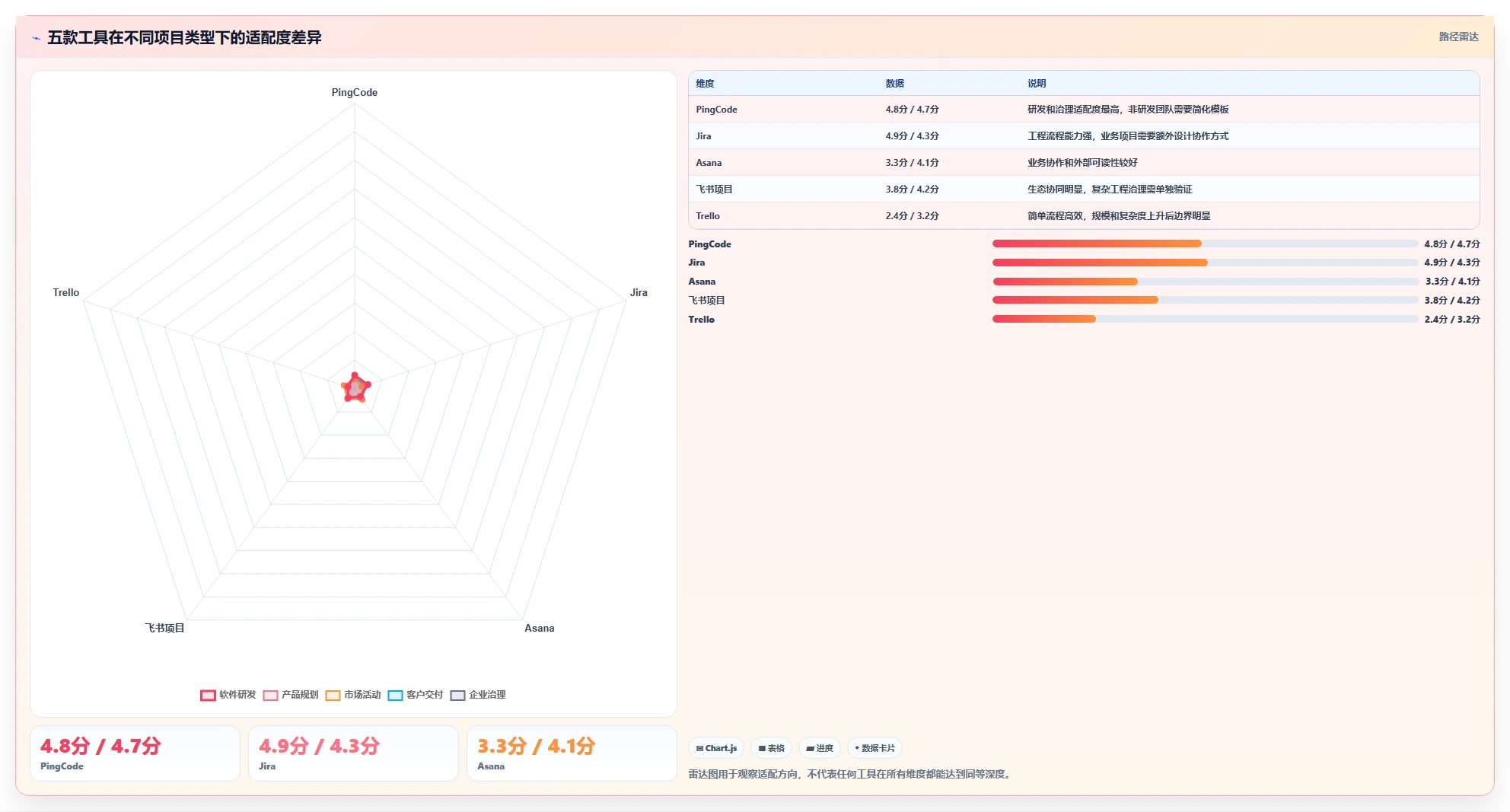
Task: Click the 飞书项目 progress bar
Action: [x=1205, y=300]
